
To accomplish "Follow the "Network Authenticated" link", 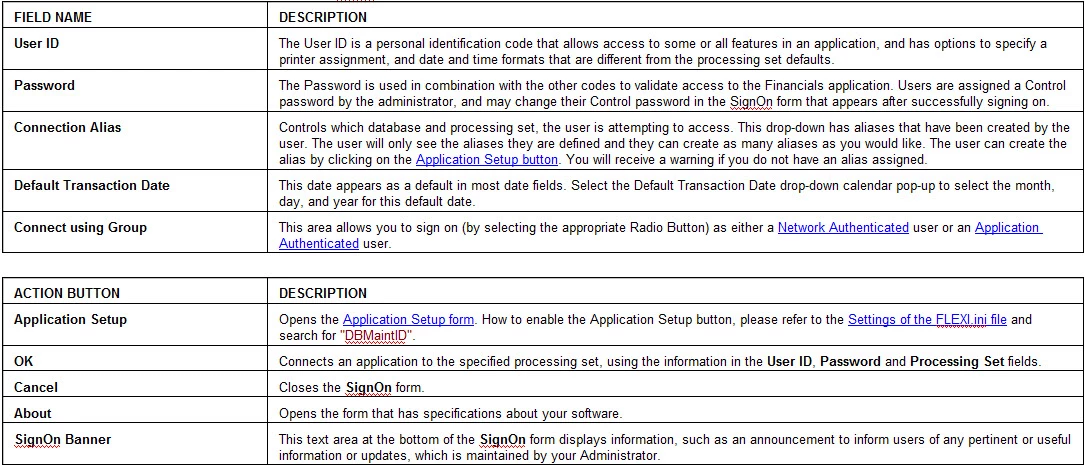I will coord(843,227).
